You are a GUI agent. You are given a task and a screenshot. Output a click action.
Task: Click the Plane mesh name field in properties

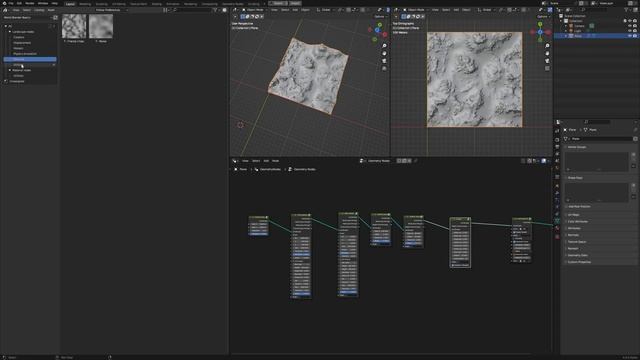point(601,139)
